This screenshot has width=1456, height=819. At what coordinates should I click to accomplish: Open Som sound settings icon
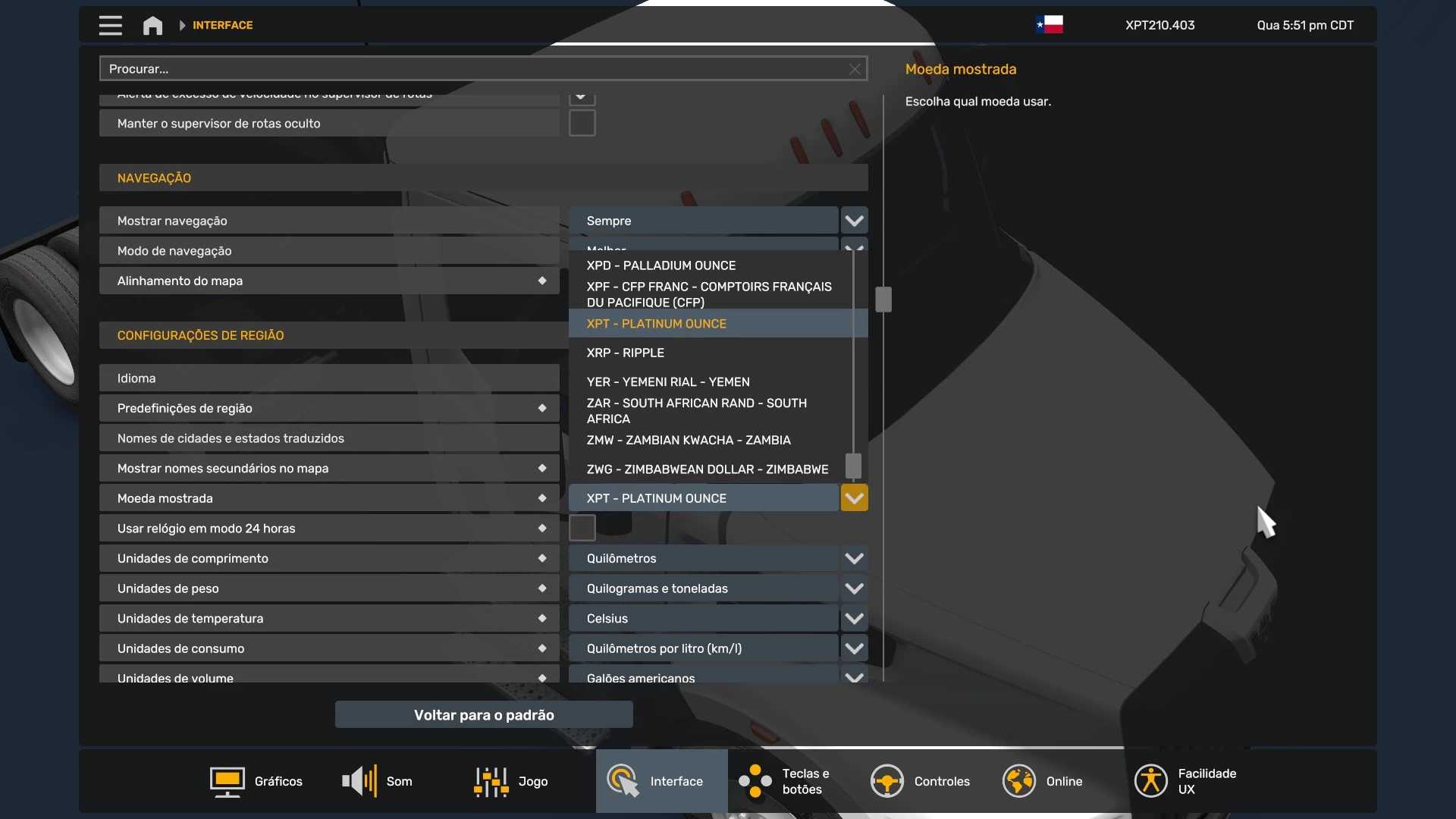(359, 781)
